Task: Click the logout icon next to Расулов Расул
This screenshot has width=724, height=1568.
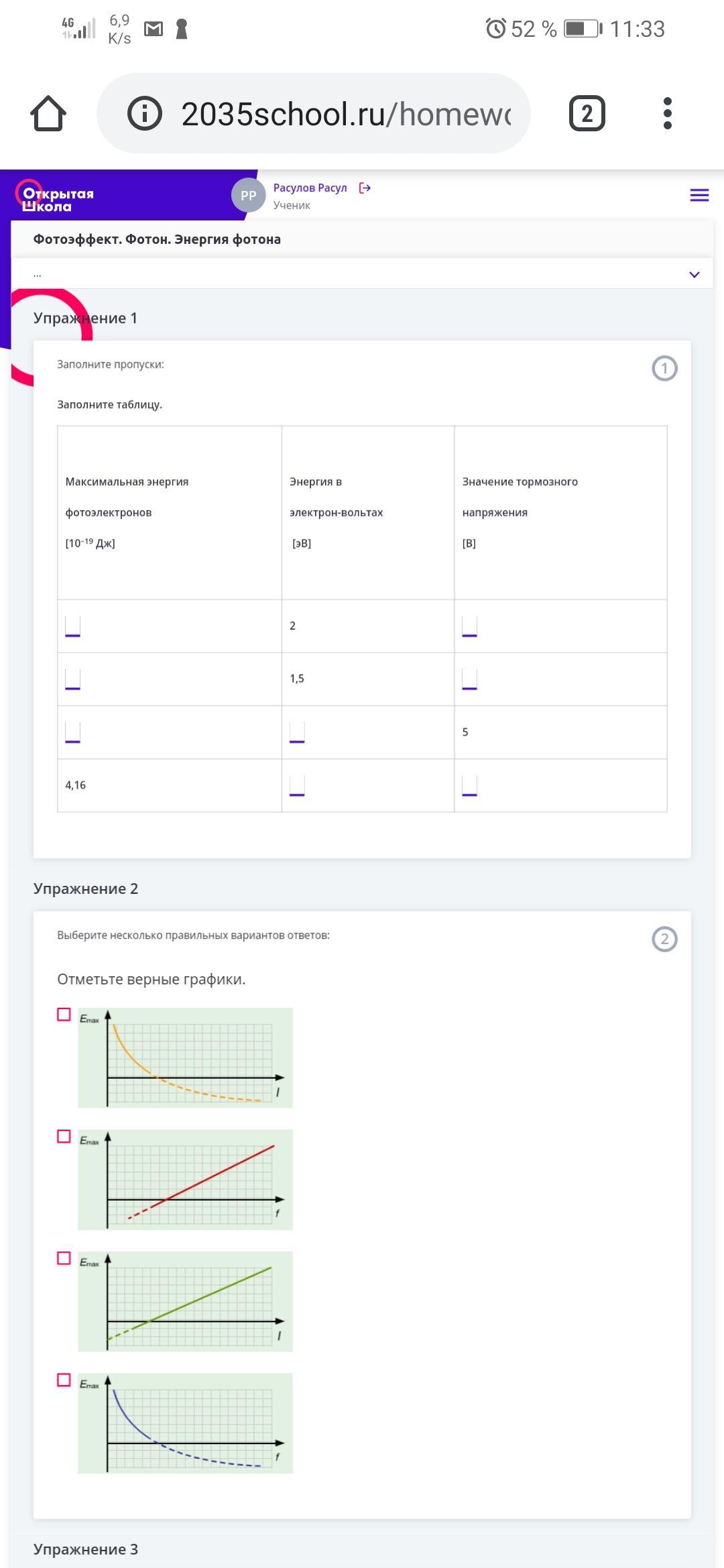Action: [365, 188]
